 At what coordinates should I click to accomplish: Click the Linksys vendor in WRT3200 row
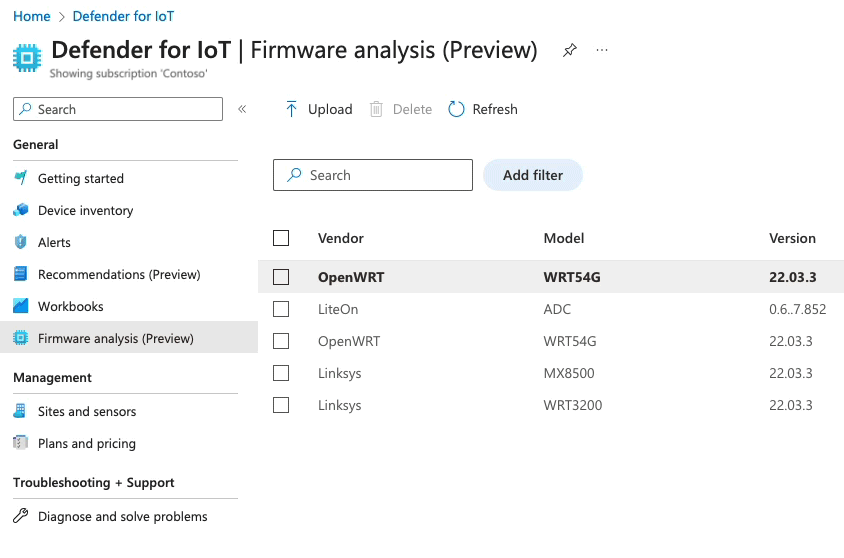pyautogui.click(x=340, y=405)
